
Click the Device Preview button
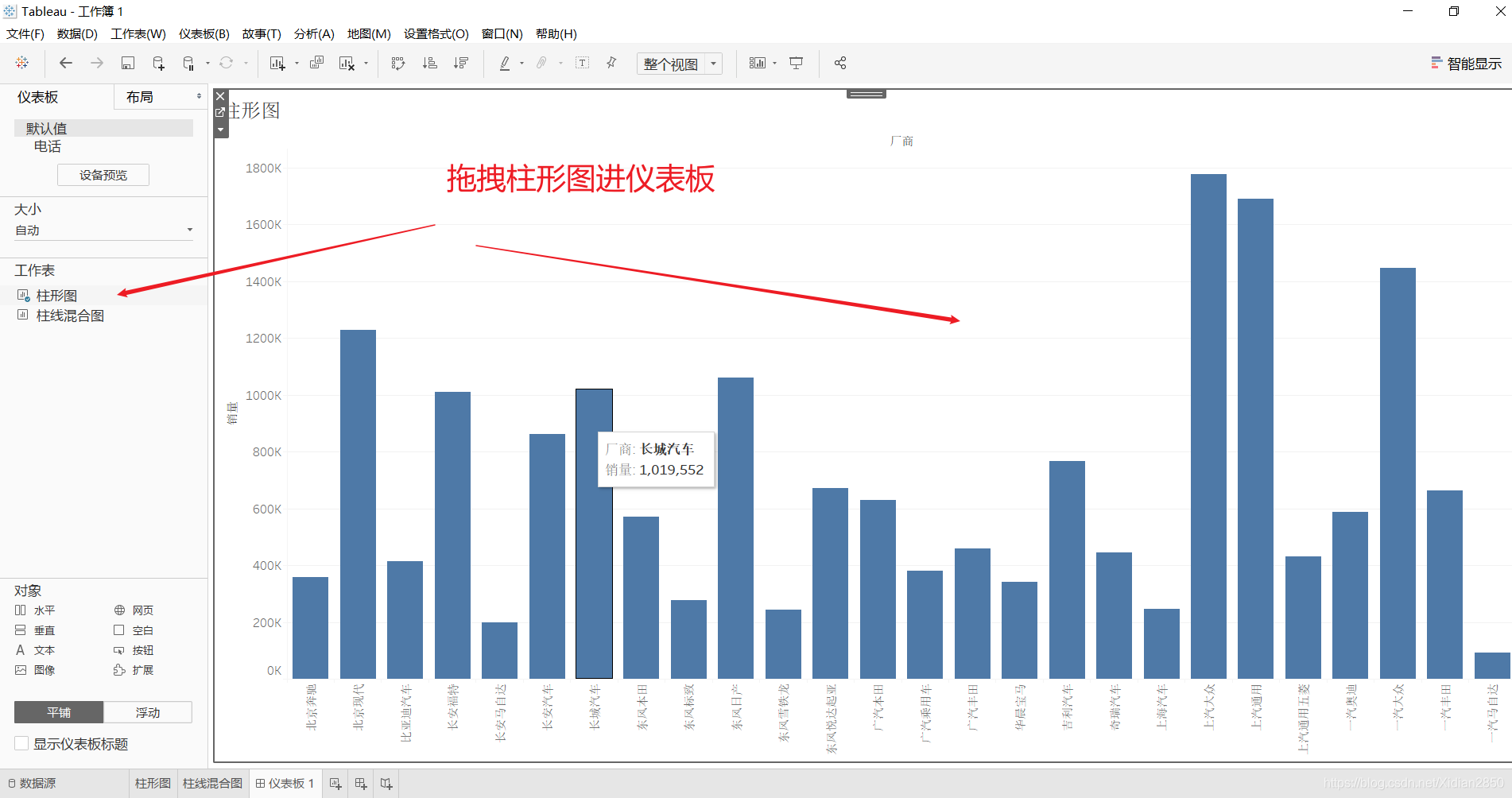click(103, 175)
